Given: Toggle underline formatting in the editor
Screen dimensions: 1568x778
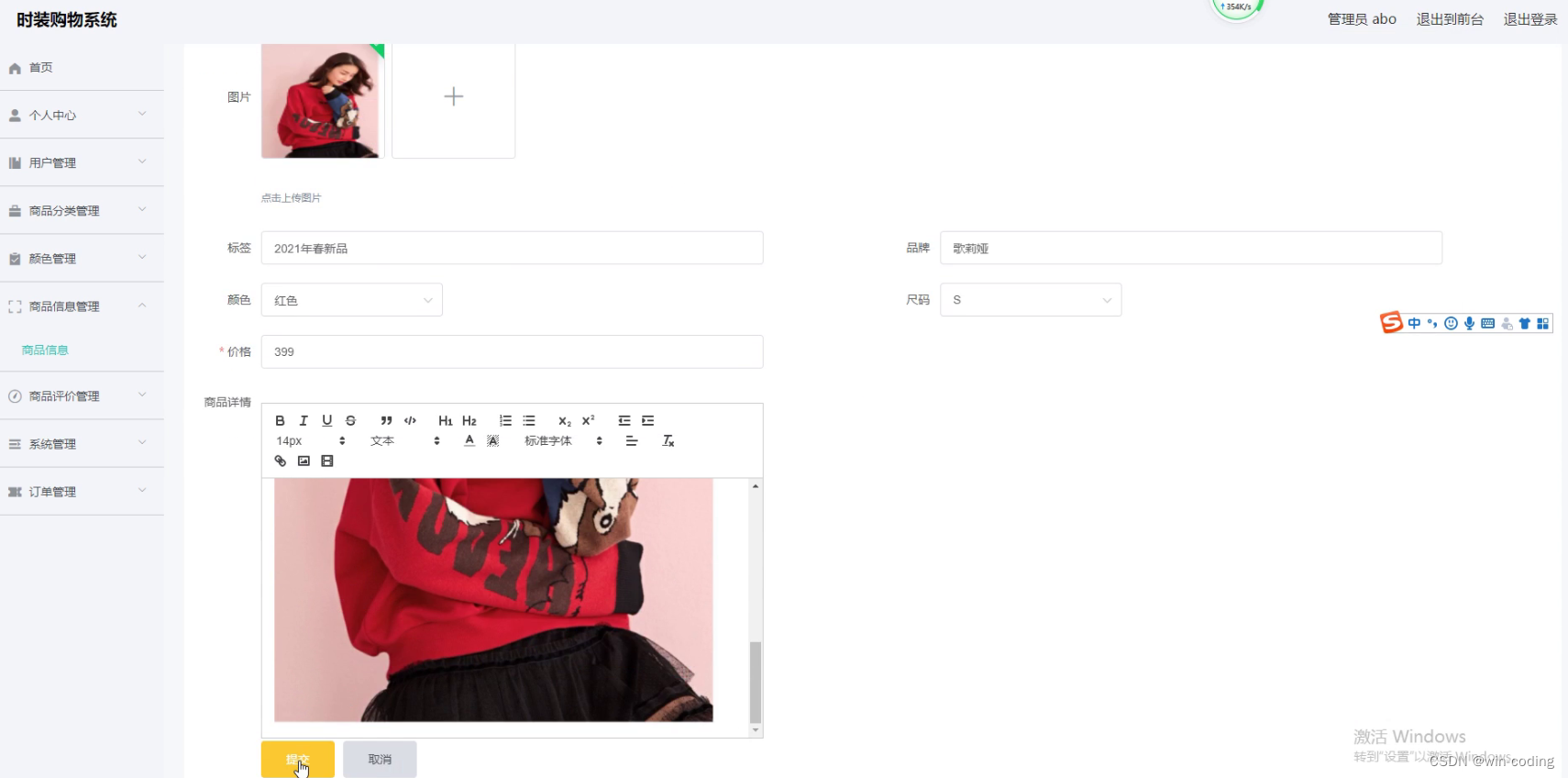Looking at the screenshot, I should (327, 420).
